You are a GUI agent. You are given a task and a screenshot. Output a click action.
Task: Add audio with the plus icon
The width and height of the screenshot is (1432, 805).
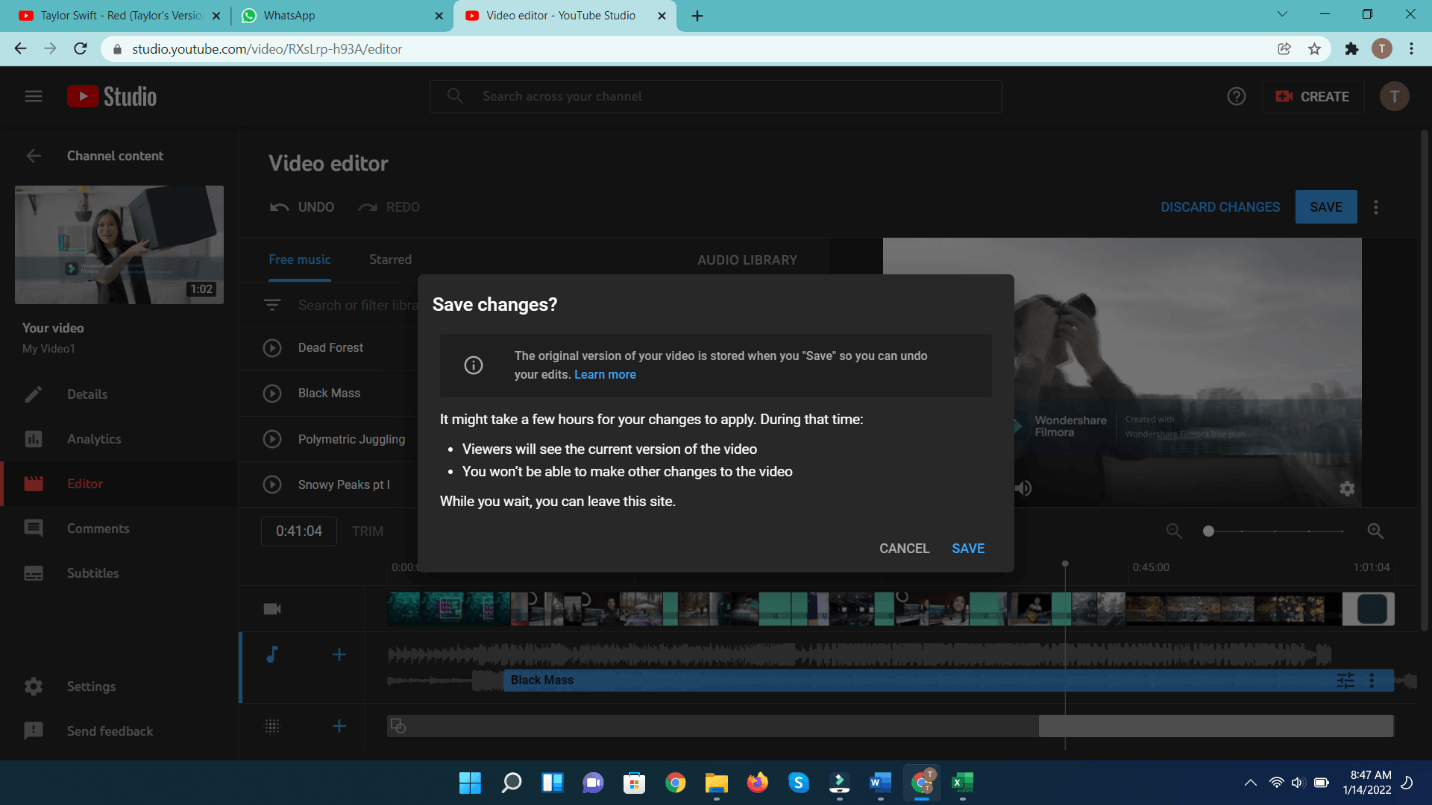(x=339, y=654)
